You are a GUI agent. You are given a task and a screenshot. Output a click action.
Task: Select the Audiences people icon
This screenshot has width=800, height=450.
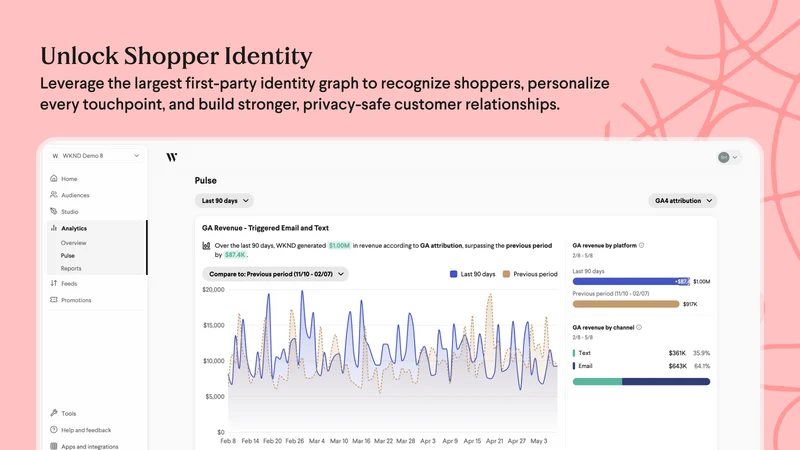pyautogui.click(x=54, y=194)
